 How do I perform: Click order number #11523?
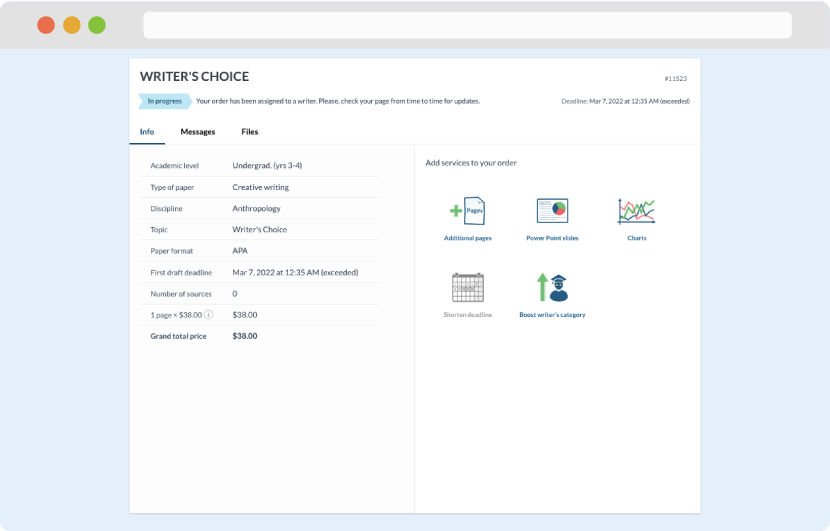676,78
